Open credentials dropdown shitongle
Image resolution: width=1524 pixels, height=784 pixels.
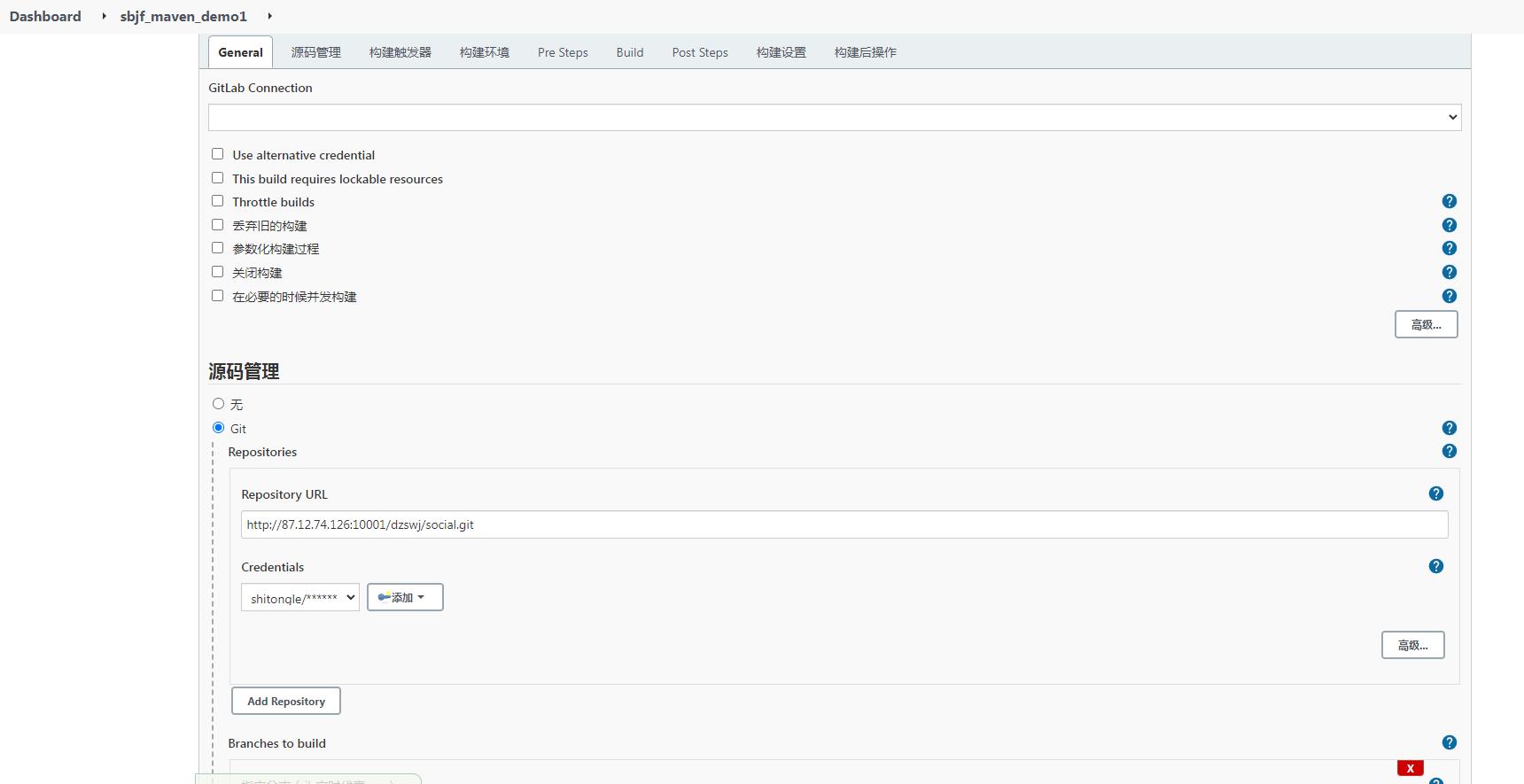[x=300, y=598]
